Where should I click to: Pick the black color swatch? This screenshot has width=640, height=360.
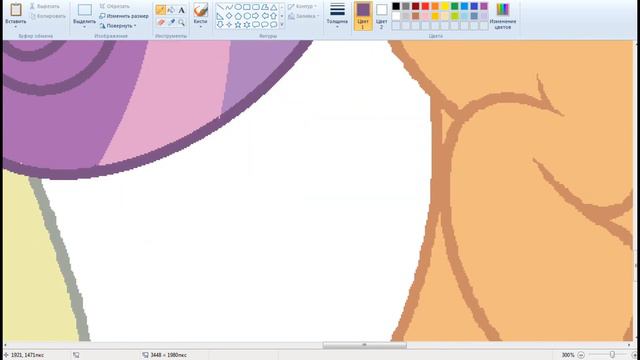[396, 6]
